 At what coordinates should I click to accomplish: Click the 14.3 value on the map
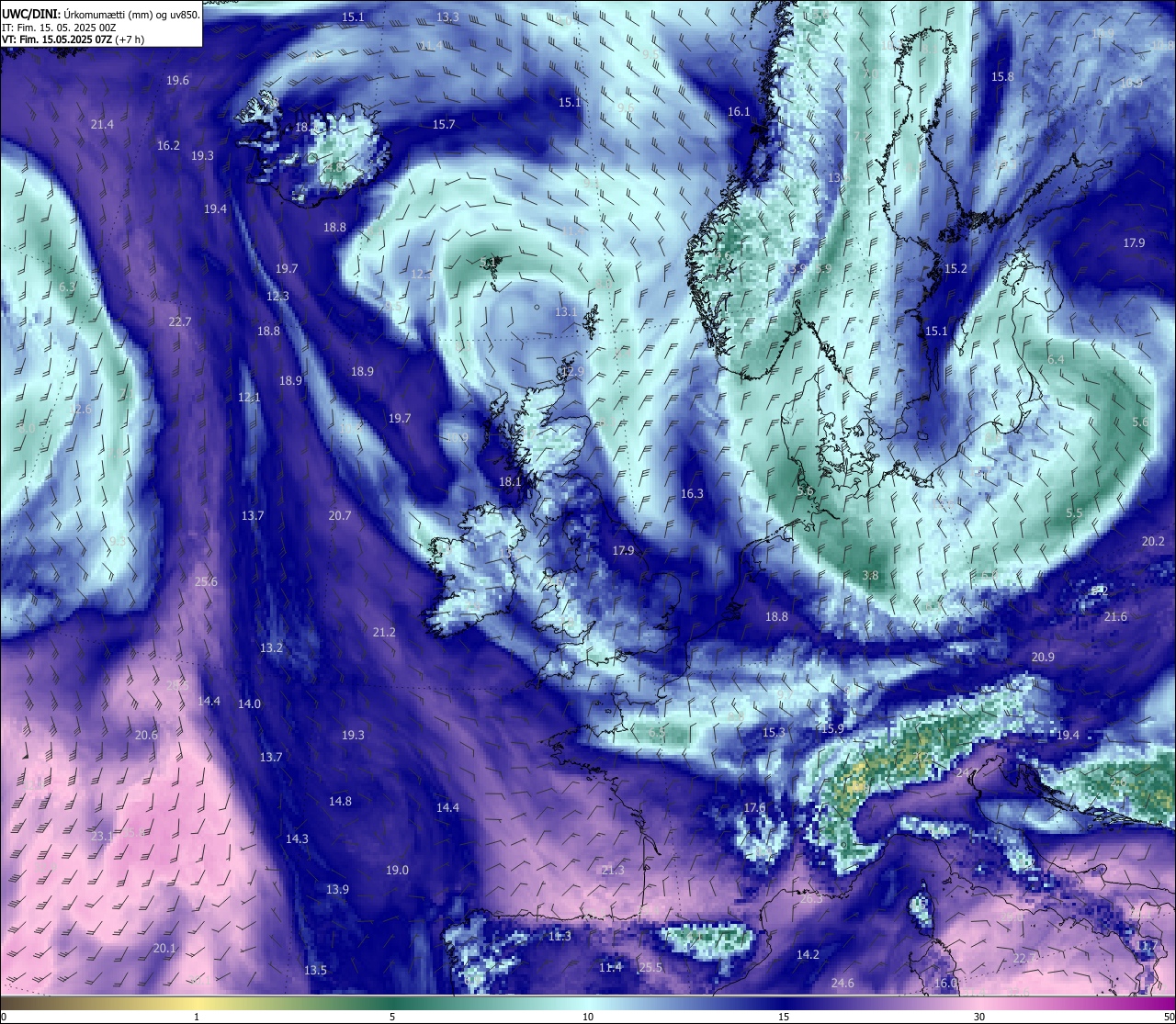click(297, 839)
